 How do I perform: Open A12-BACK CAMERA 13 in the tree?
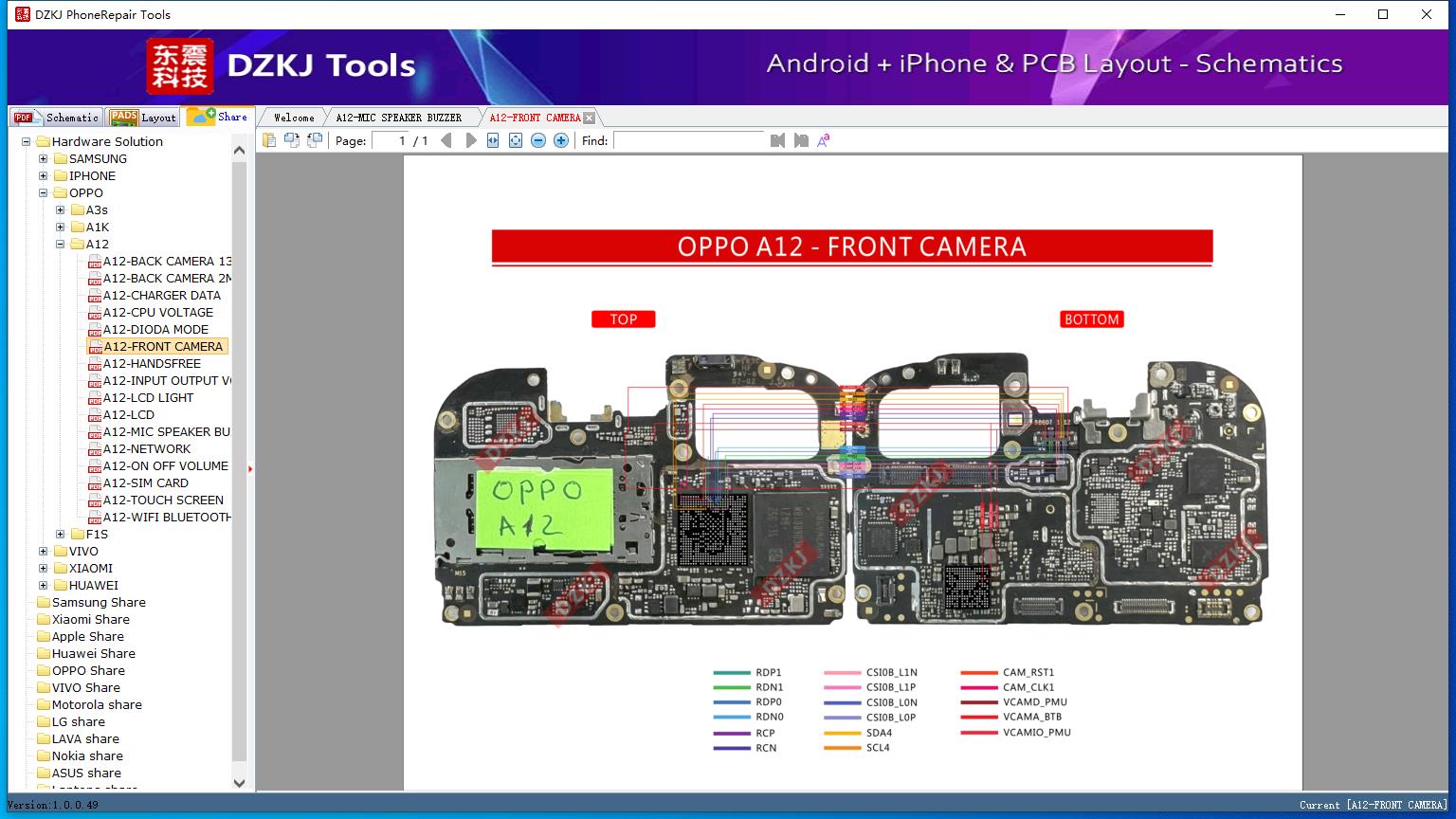(168, 262)
